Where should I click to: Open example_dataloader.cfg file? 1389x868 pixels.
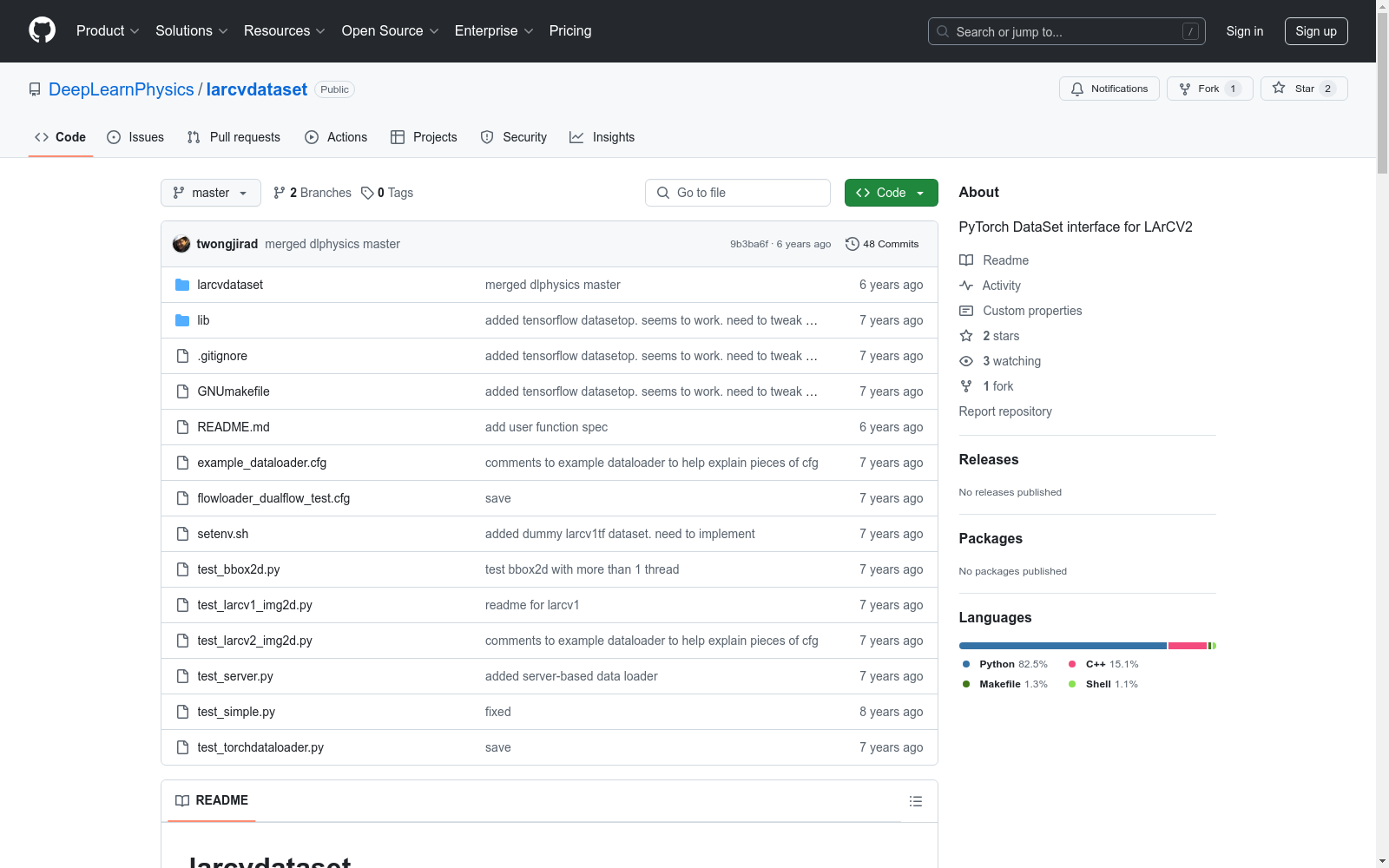click(x=262, y=463)
